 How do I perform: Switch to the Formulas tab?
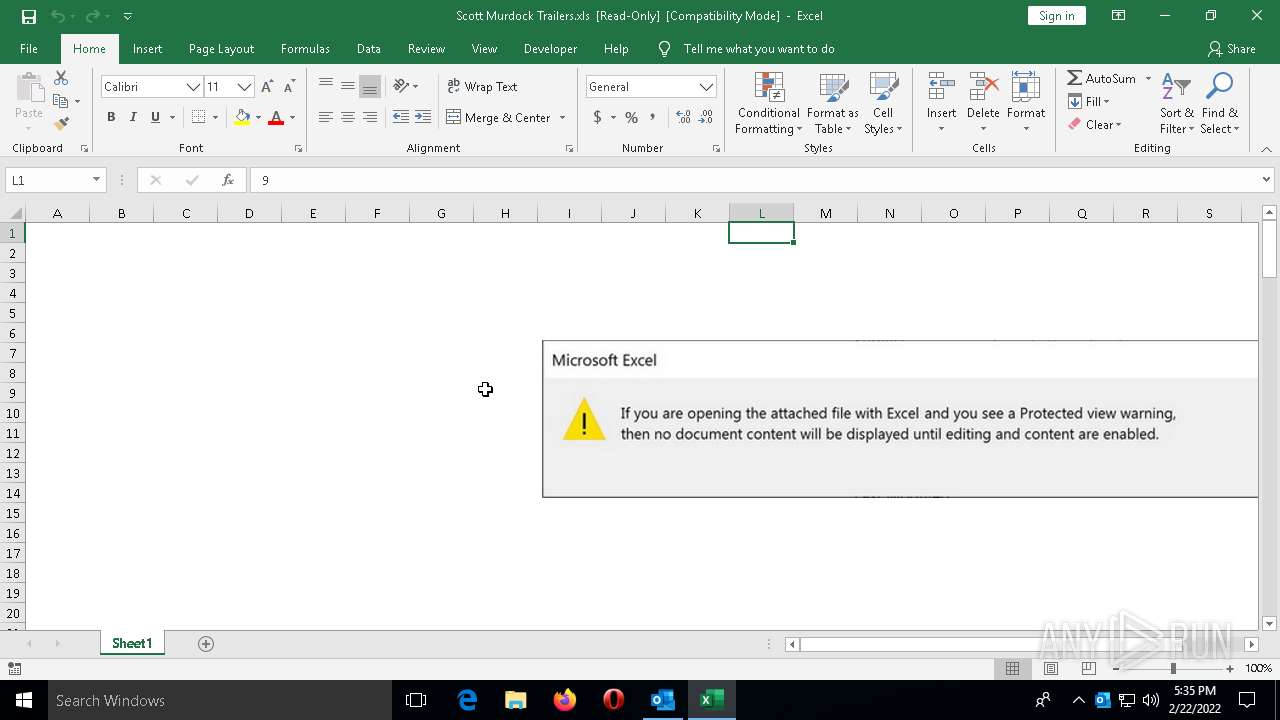(x=305, y=49)
